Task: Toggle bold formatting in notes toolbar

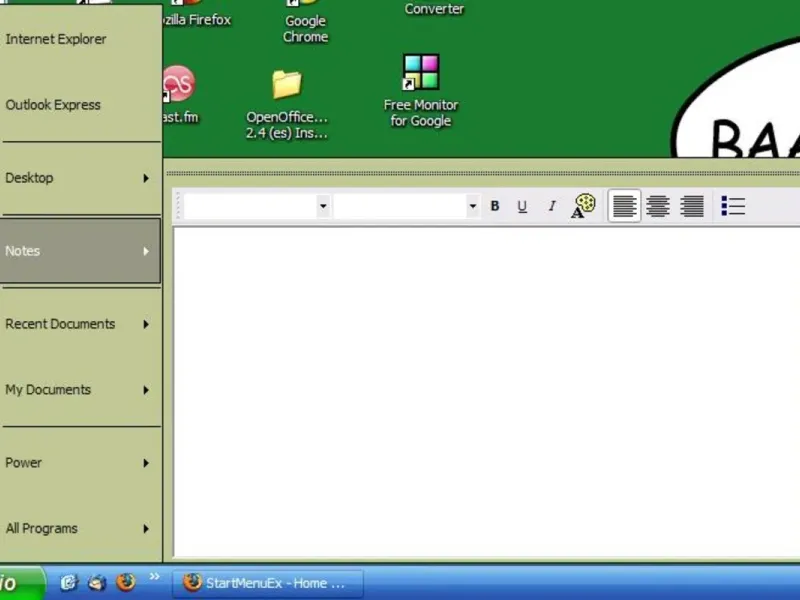Action: point(494,206)
